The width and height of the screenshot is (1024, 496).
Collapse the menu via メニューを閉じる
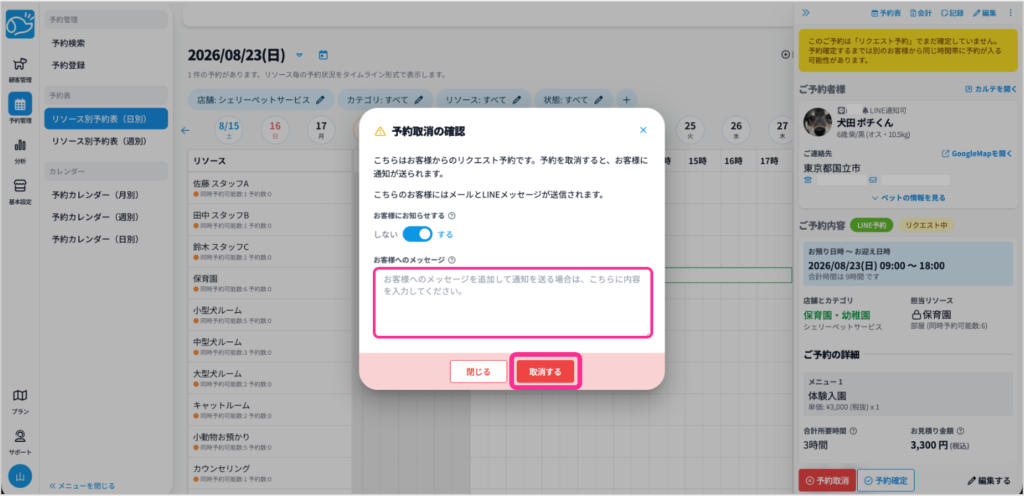(82, 486)
